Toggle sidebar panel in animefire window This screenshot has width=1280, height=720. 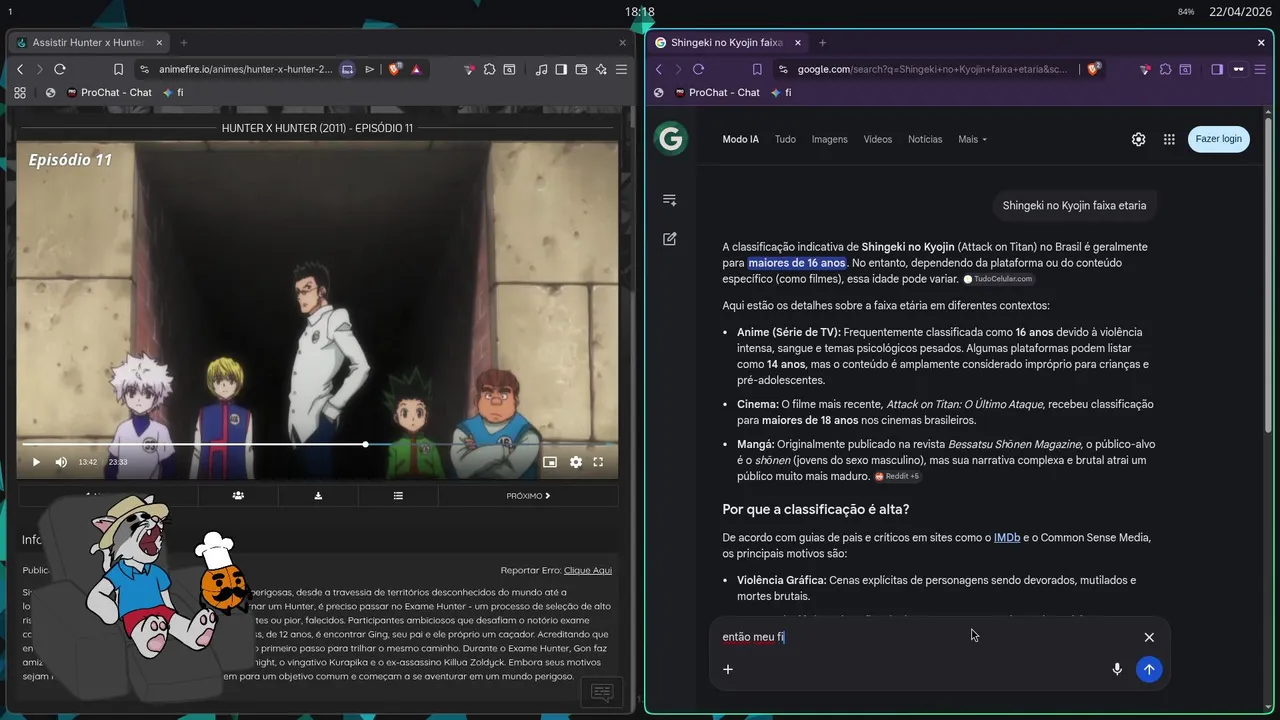click(561, 69)
